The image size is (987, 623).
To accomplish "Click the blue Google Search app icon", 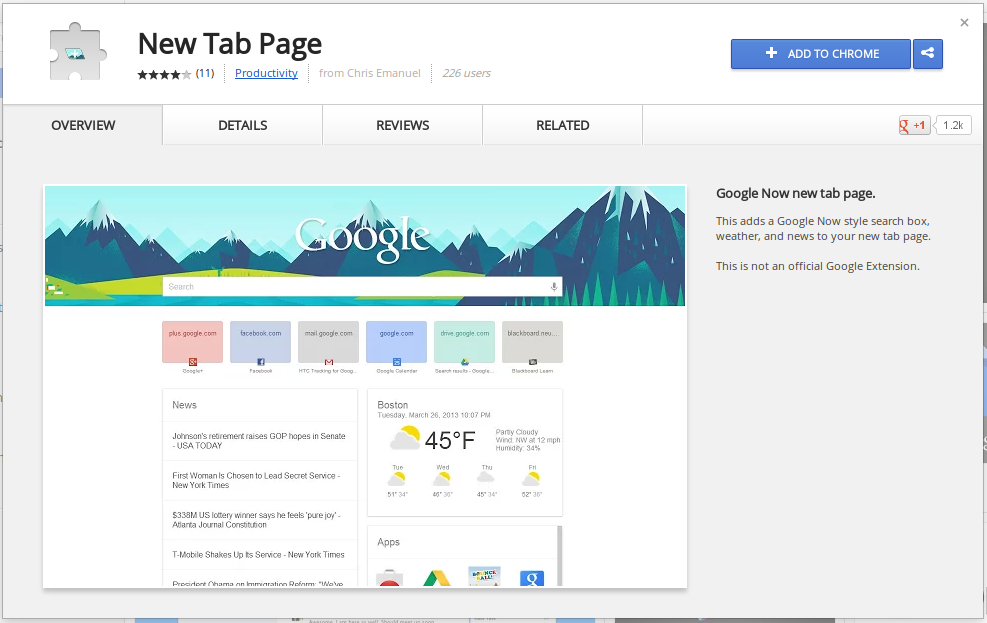I will coord(532,578).
